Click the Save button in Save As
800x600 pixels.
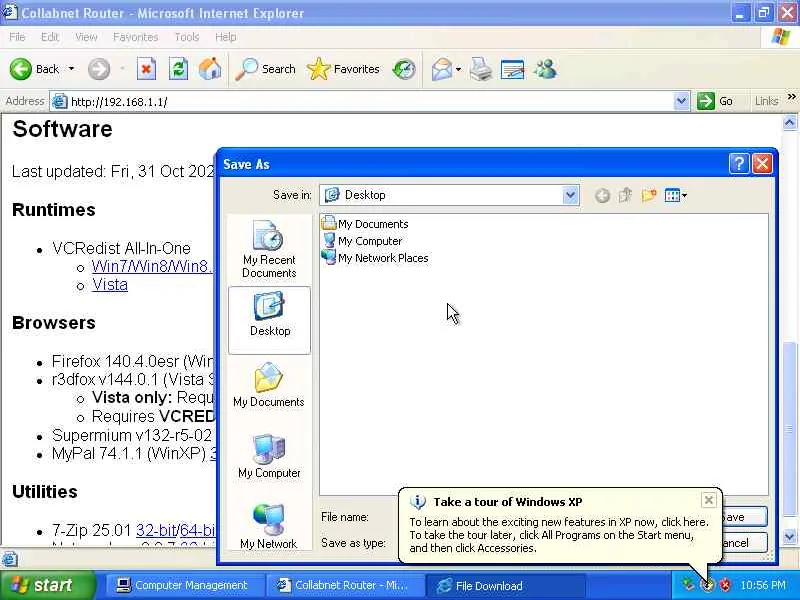[745, 517]
